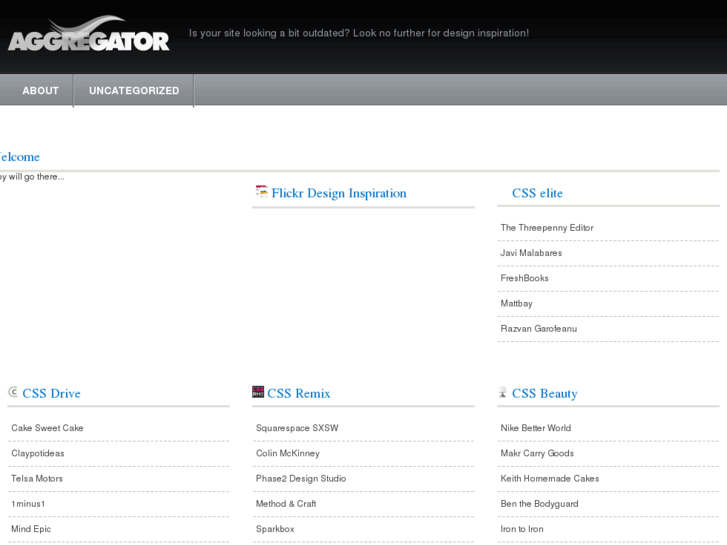Image resolution: width=727 pixels, height=545 pixels.
Task: Open the Javi Malabares entry
Action: pyautogui.click(x=531, y=253)
